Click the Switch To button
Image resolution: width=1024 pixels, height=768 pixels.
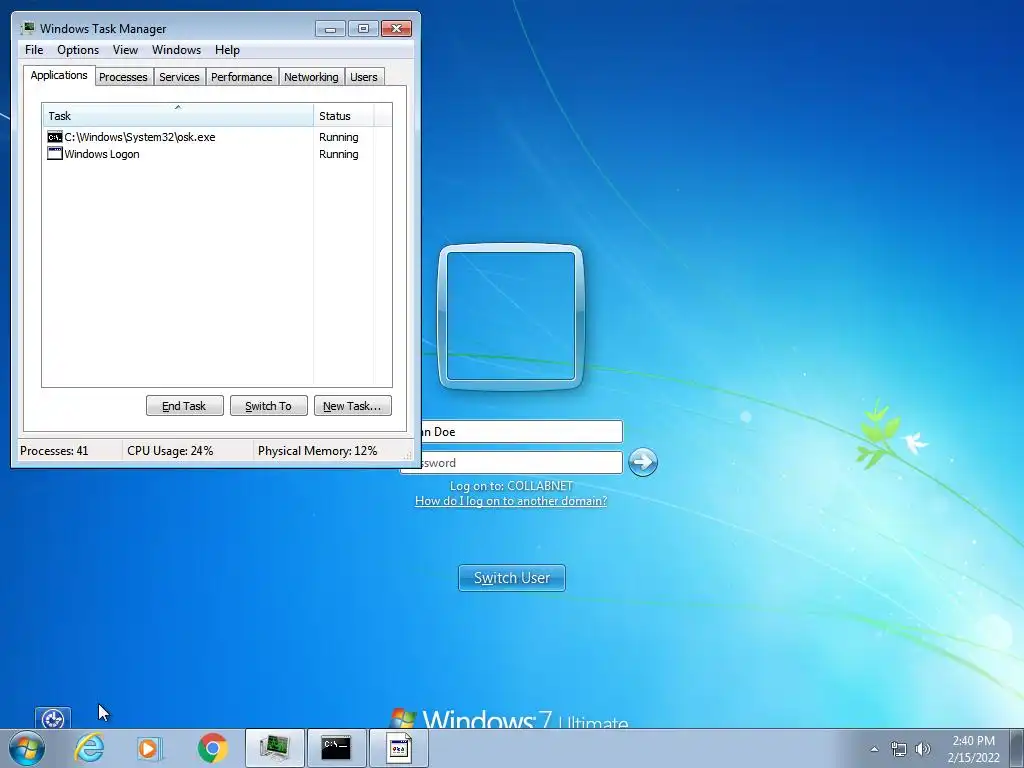[x=268, y=406]
